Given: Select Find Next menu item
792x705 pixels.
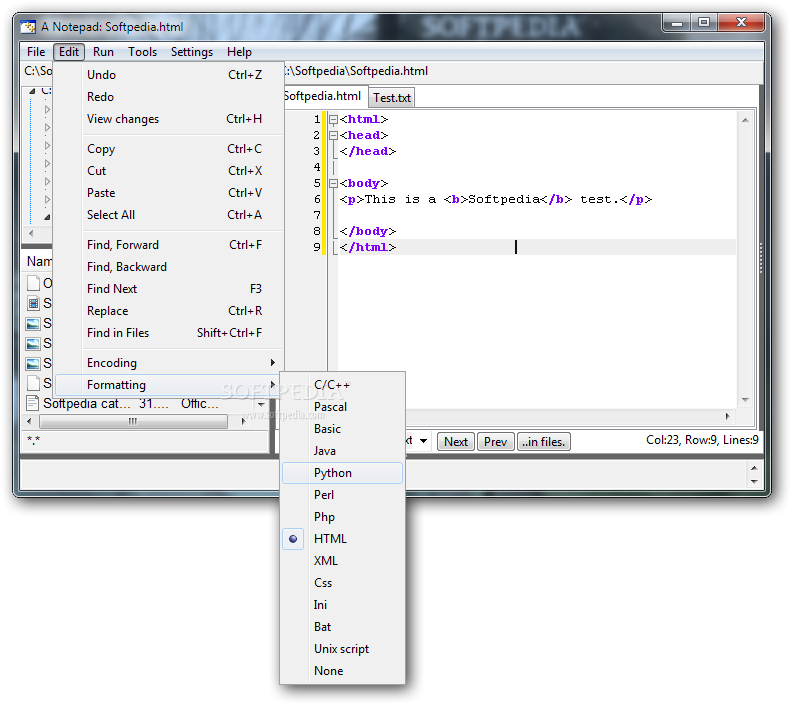Looking at the screenshot, I should [x=169, y=289].
